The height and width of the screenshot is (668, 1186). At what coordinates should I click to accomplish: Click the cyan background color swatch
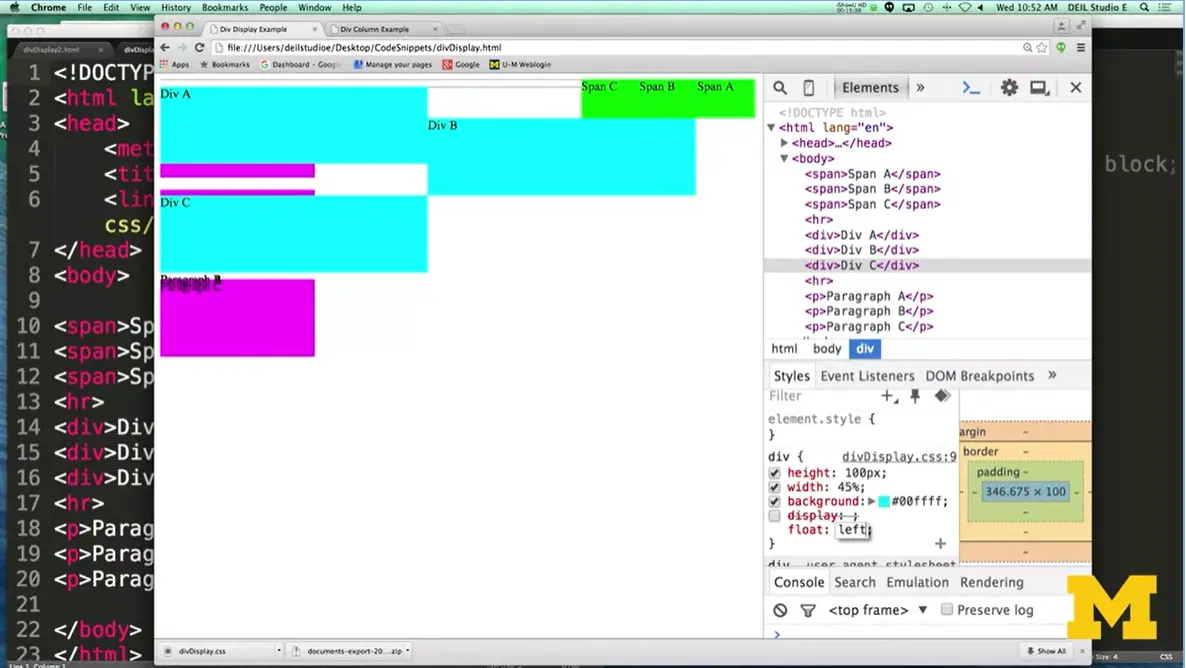(x=884, y=501)
